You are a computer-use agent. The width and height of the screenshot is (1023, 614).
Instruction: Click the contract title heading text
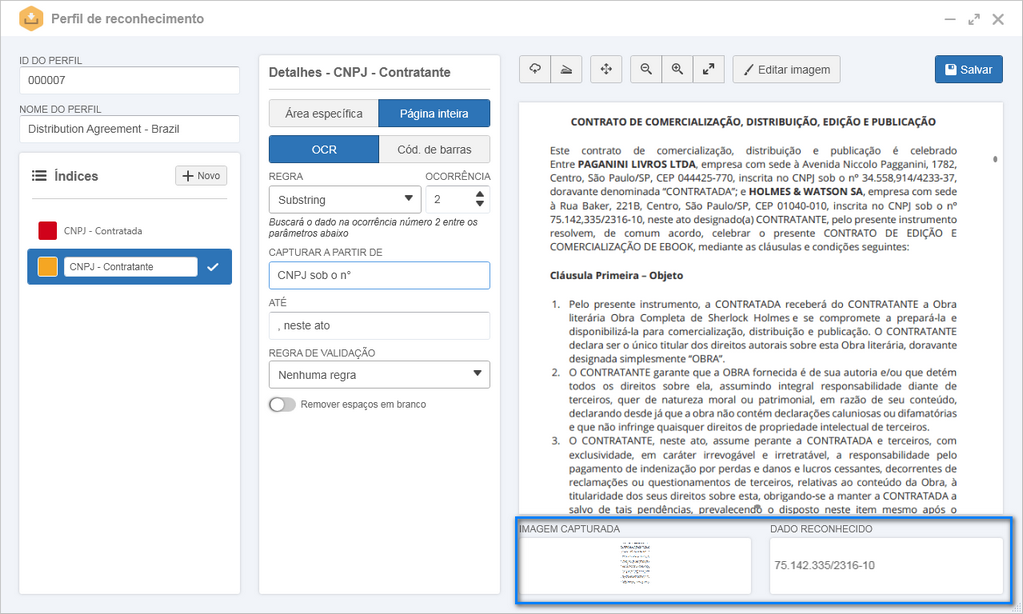(753, 122)
